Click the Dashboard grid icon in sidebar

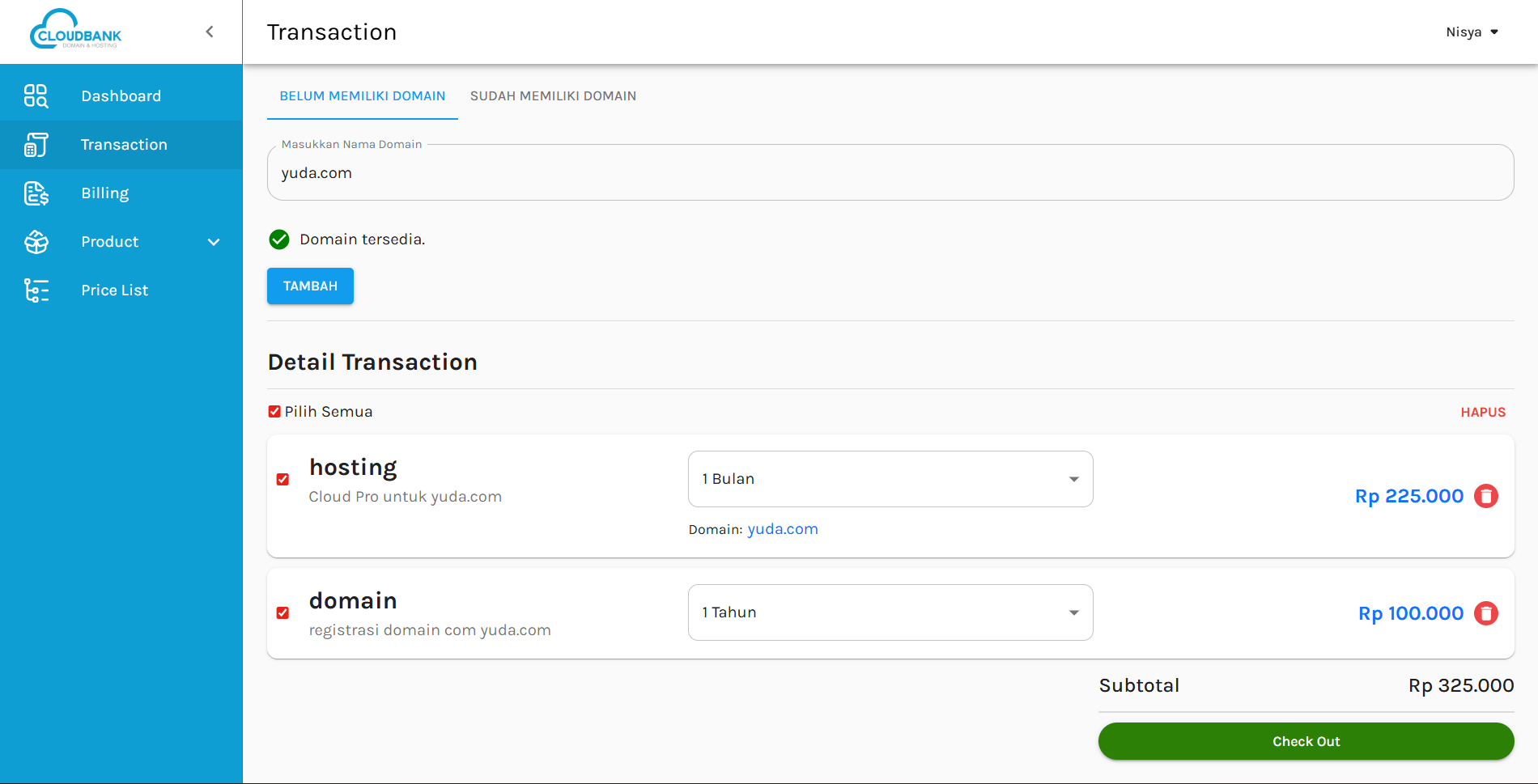[x=36, y=96]
